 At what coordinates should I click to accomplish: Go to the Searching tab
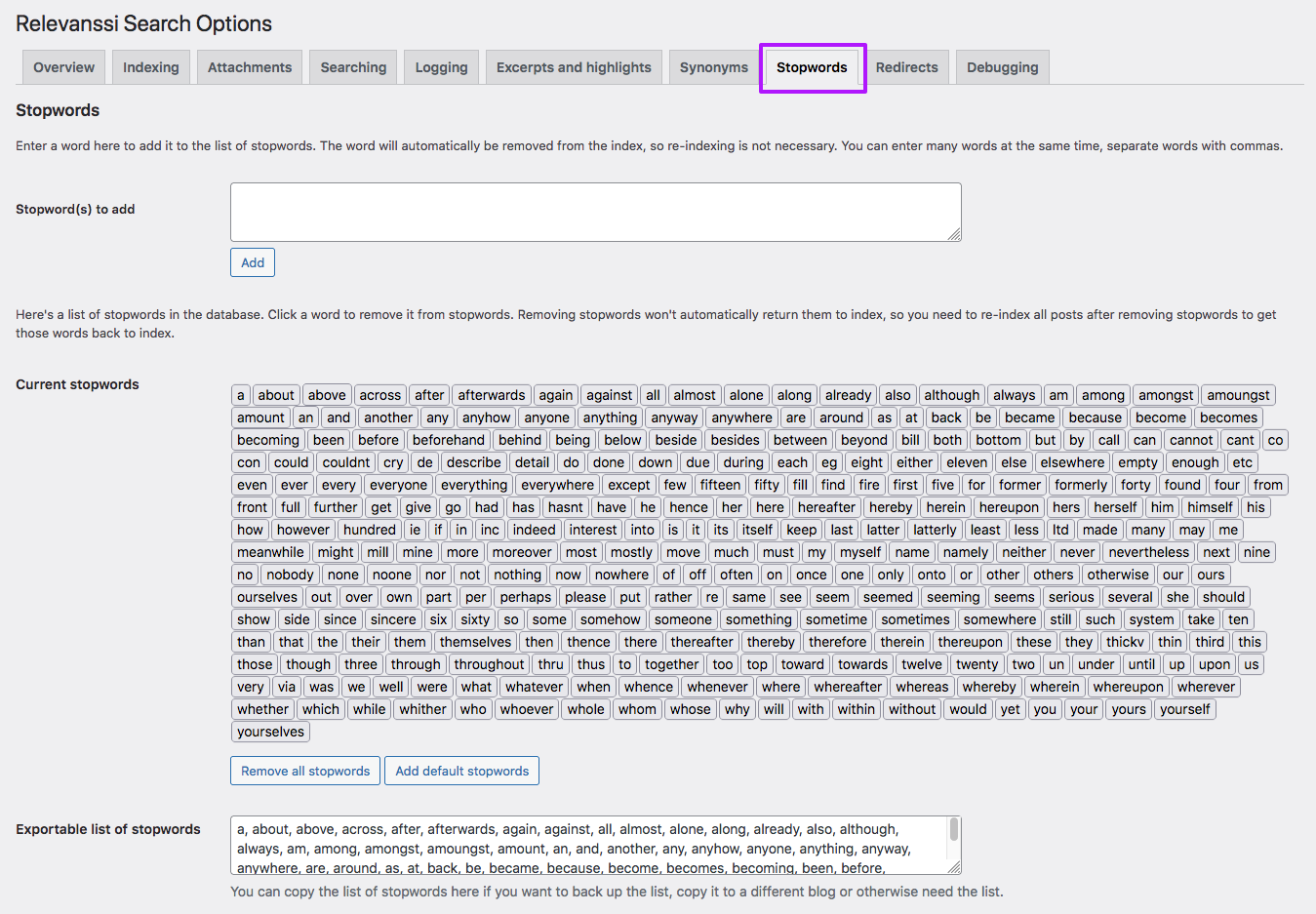353,67
